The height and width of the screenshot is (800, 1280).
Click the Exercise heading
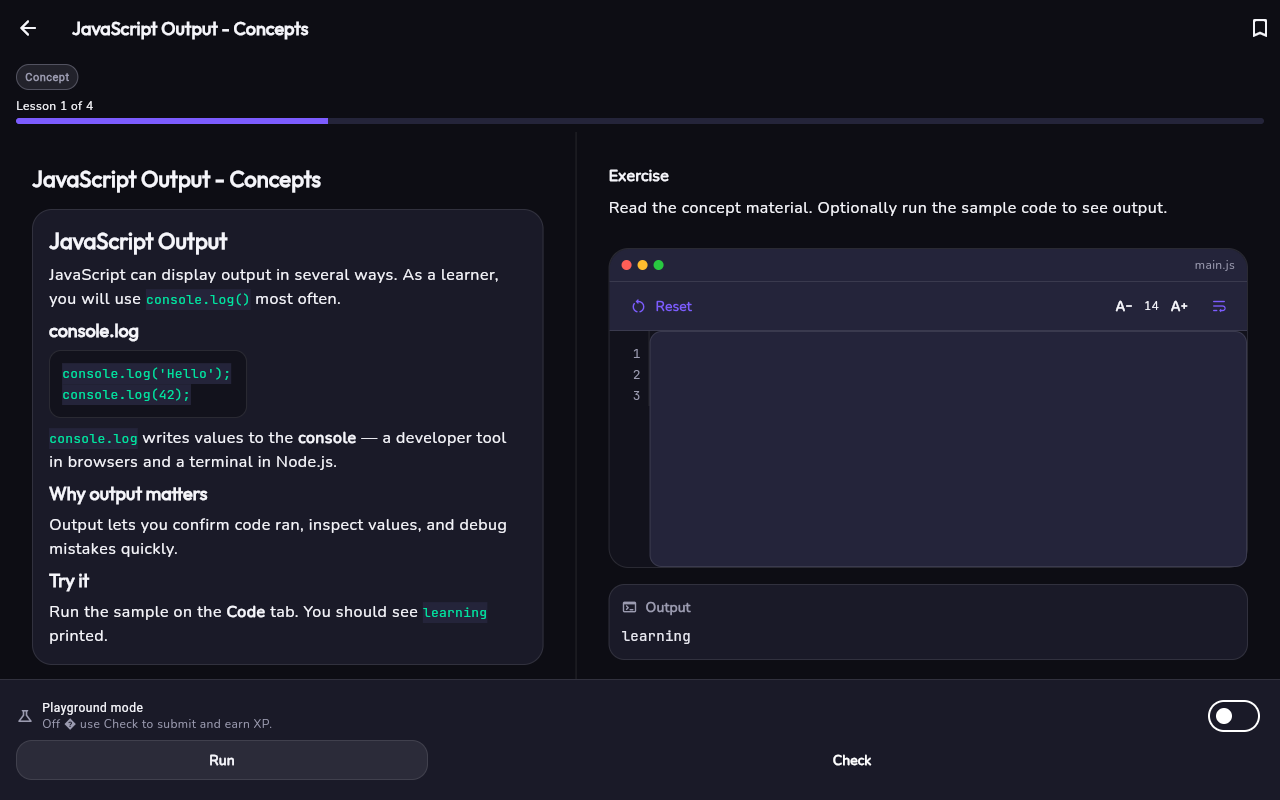(638, 176)
